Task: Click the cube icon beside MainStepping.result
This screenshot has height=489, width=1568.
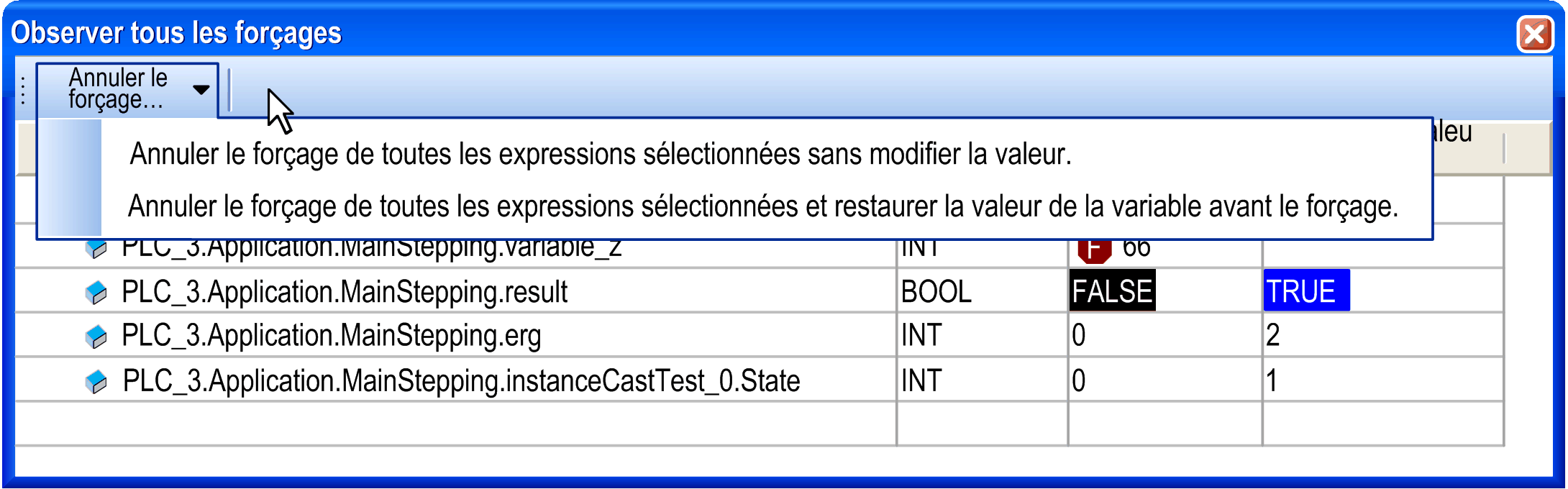Action: click(96, 293)
